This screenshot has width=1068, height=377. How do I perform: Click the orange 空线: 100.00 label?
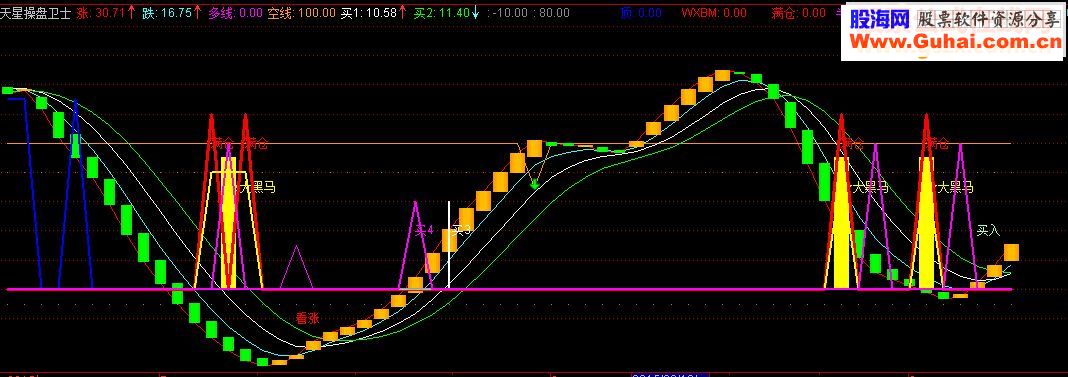tap(301, 12)
